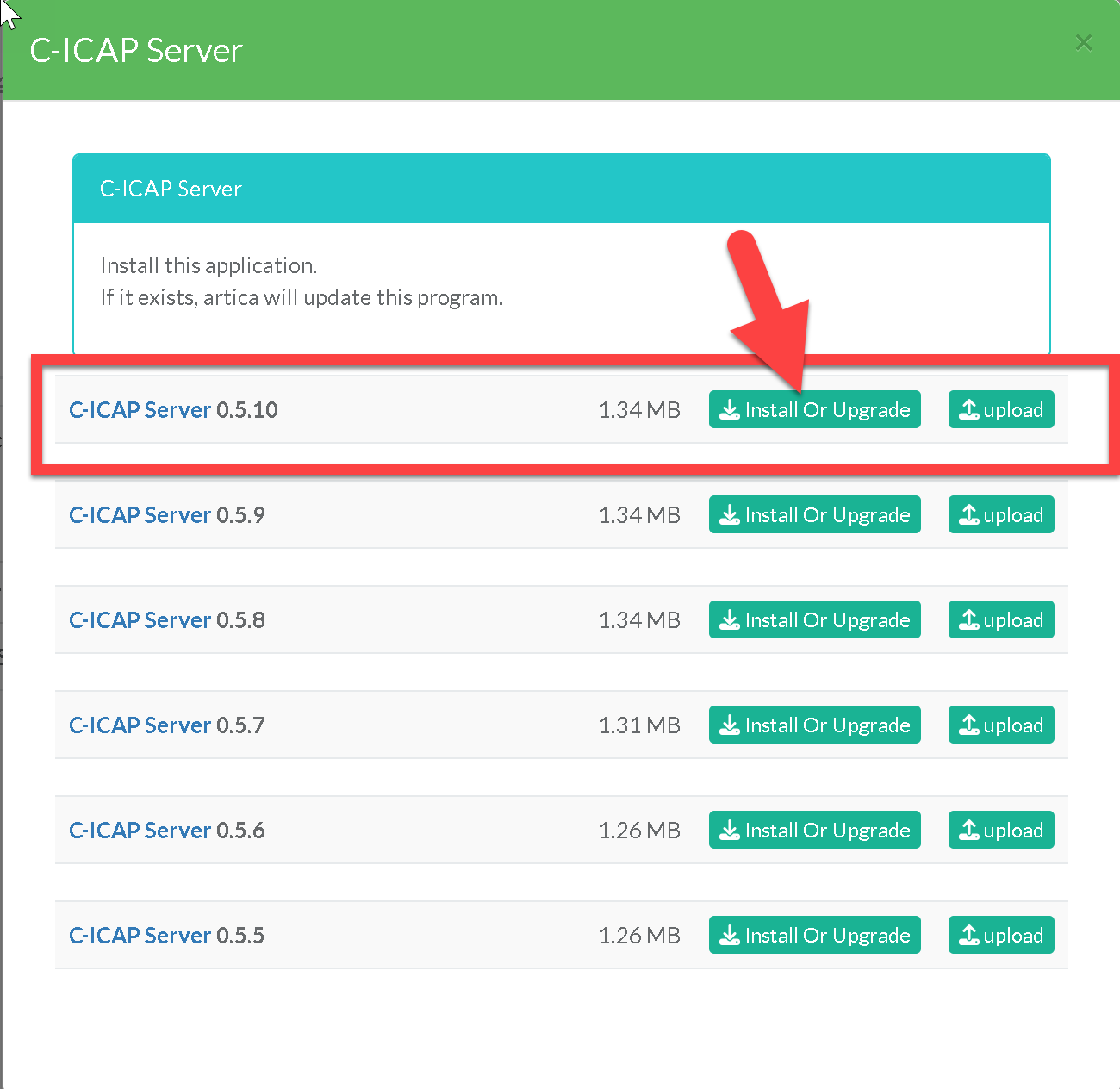Click the download icon in 0.5.10 row
This screenshot has height=1089, width=1120.
[x=730, y=410]
